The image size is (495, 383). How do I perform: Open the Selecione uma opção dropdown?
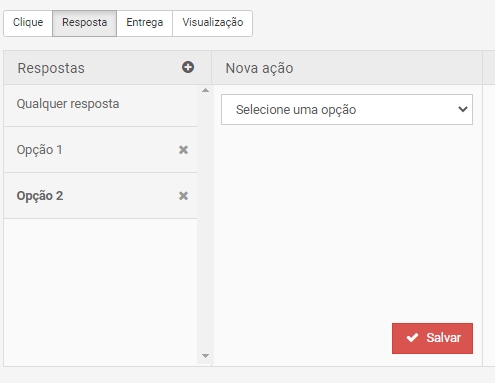click(347, 110)
